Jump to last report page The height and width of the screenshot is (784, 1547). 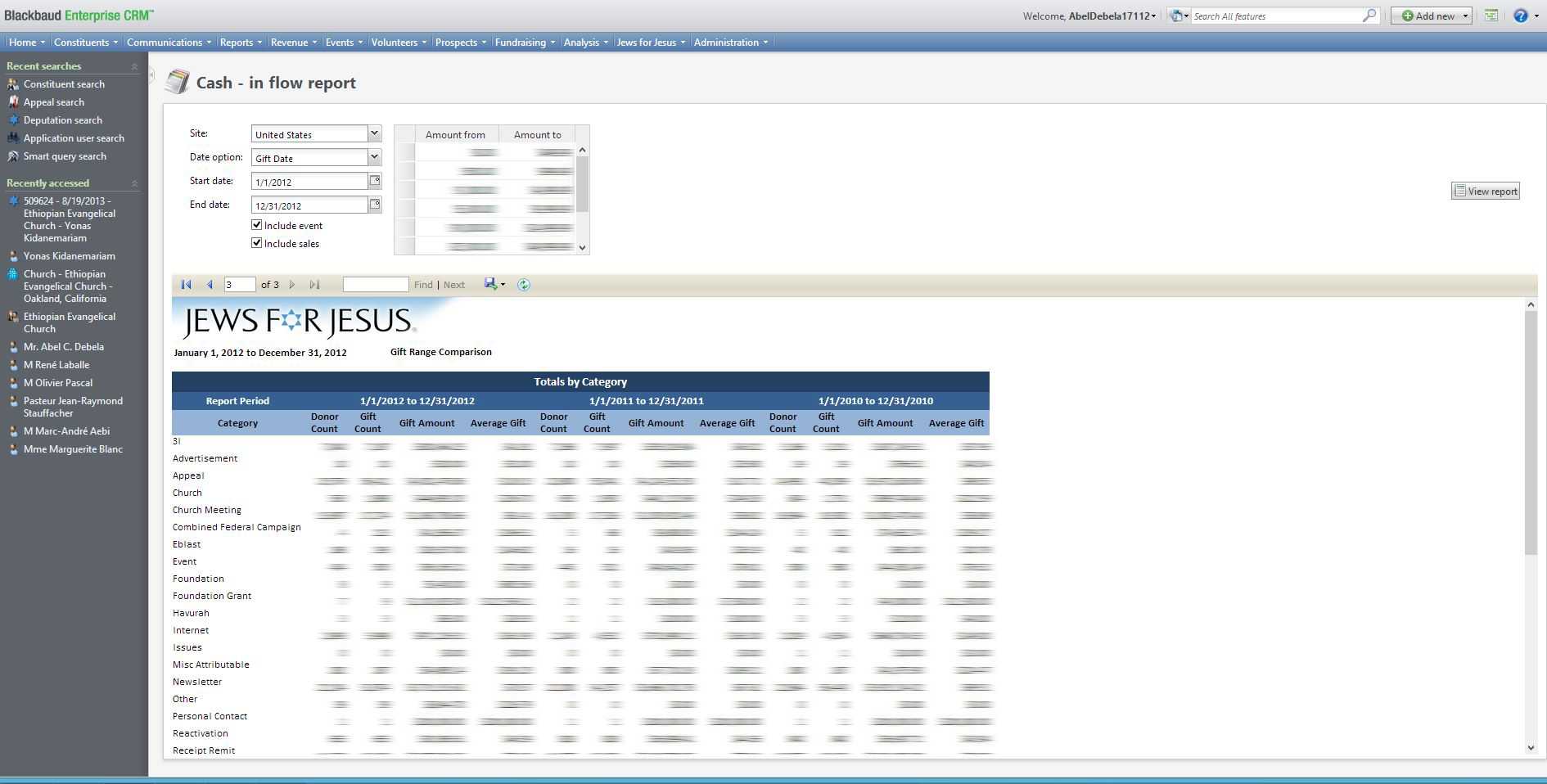click(x=314, y=285)
